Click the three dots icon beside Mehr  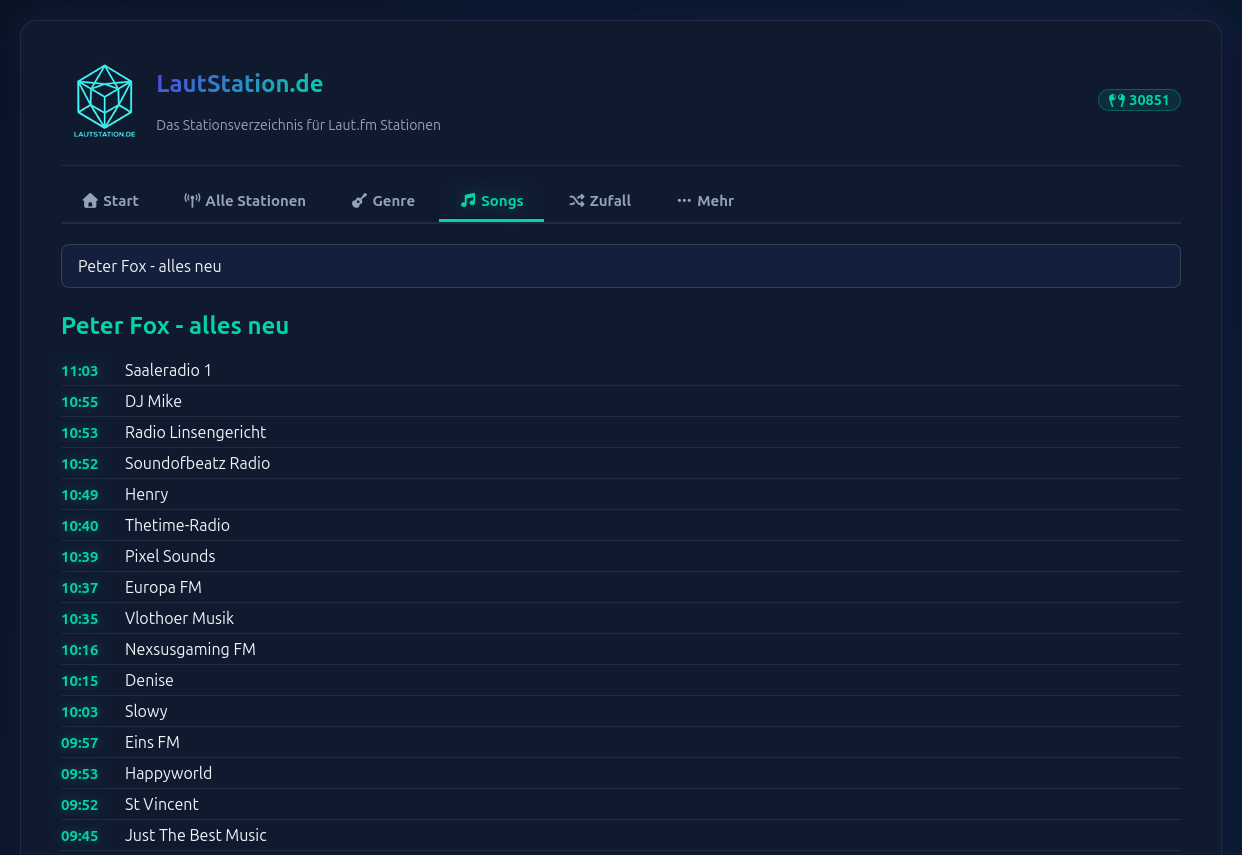click(684, 201)
